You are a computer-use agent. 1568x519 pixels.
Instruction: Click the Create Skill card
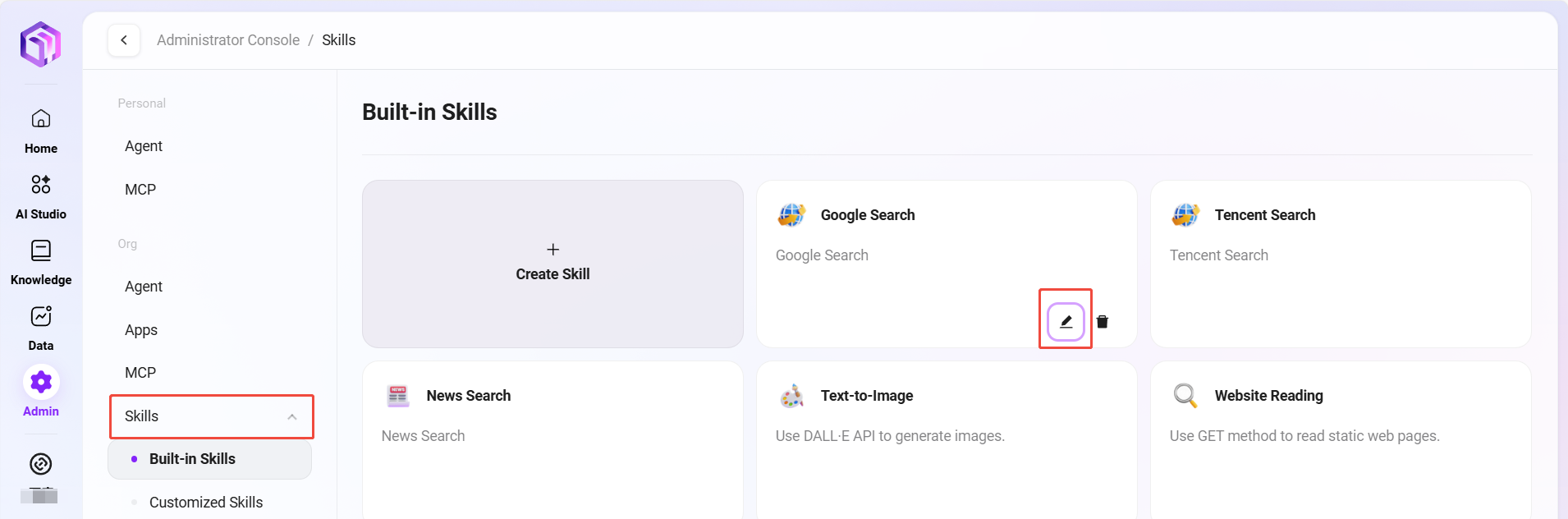(552, 264)
